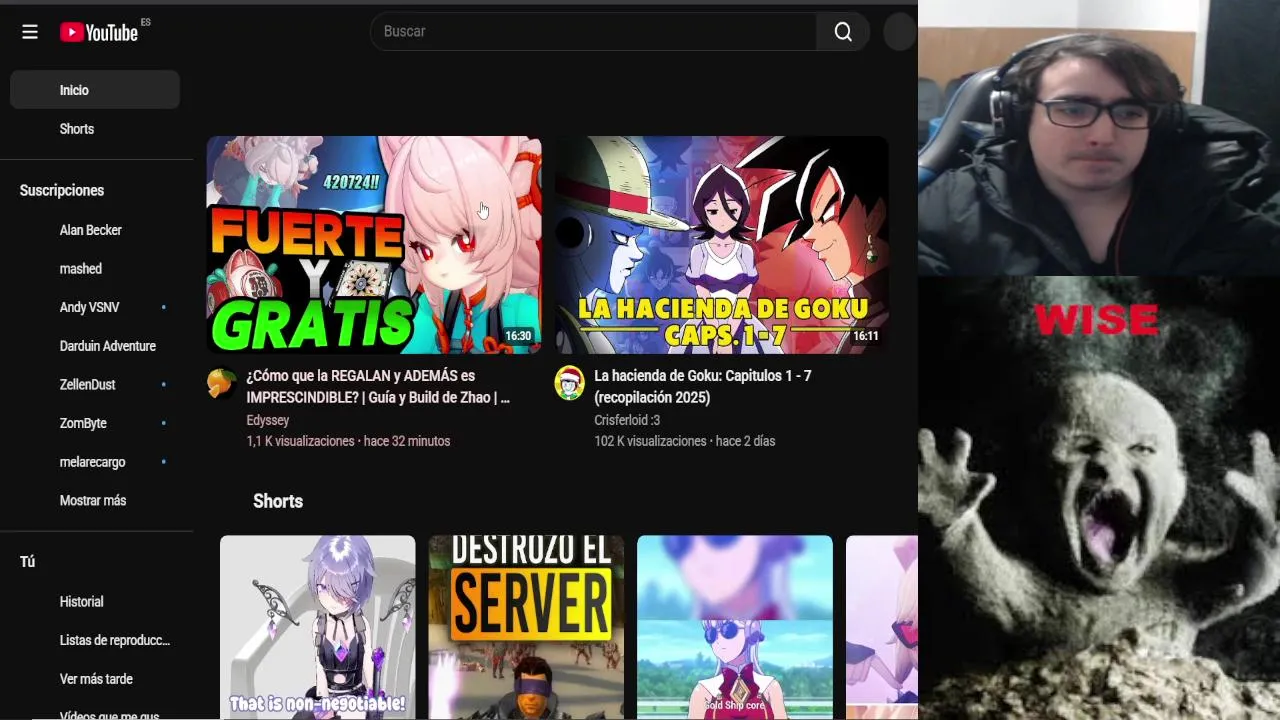Focus the Buscar search field
The width and height of the screenshot is (1280, 720).
pos(594,32)
